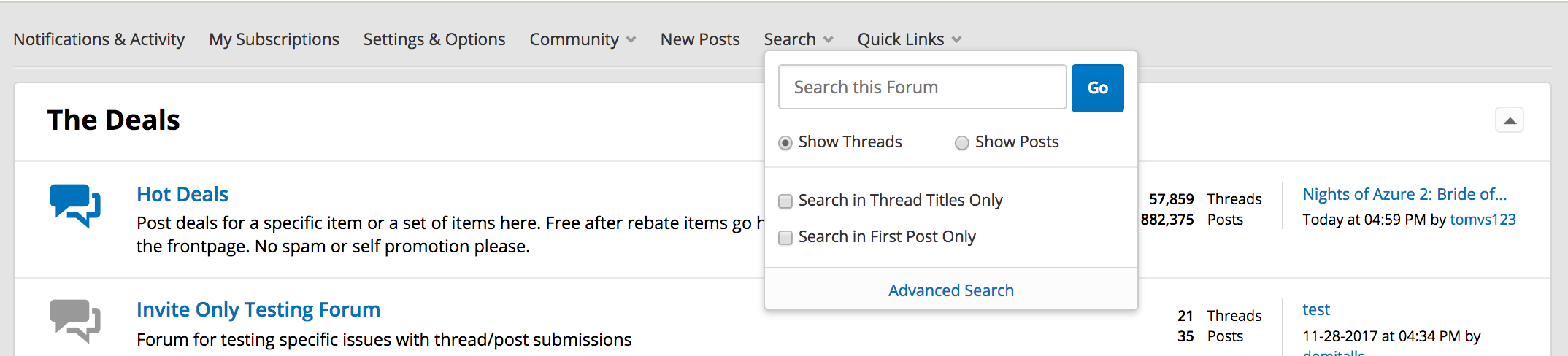View New Posts
Screen dimensions: 1568x356
click(x=700, y=39)
